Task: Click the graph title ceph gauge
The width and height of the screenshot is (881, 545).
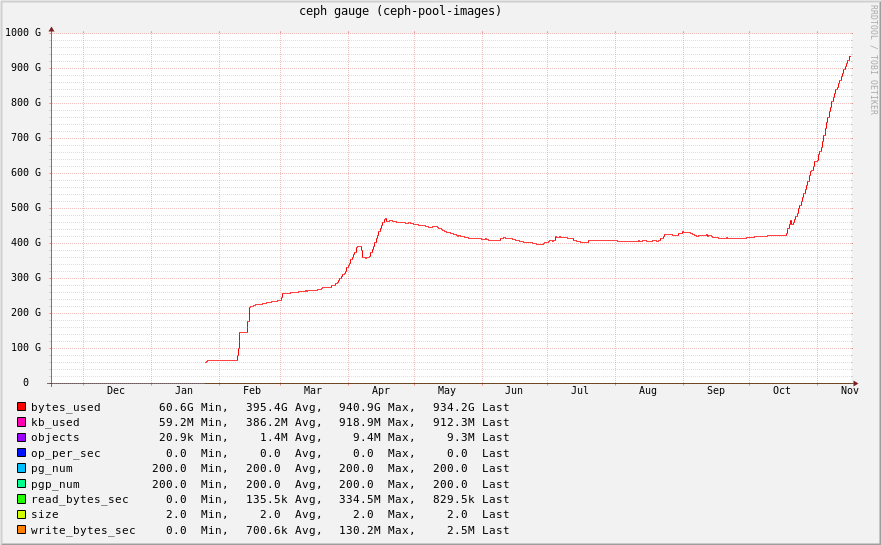Action: [400, 11]
